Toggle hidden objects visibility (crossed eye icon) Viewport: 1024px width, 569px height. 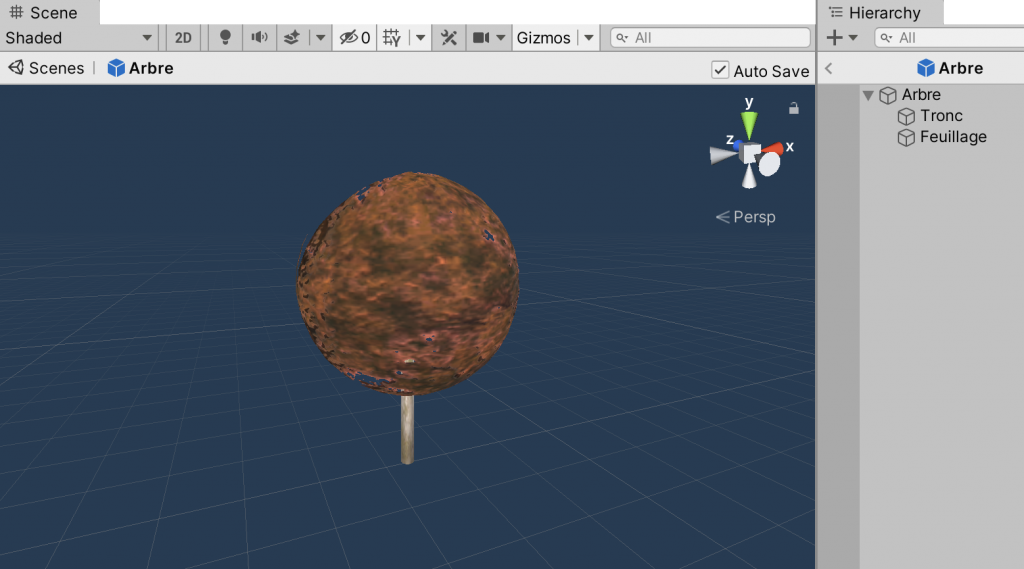pyautogui.click(x=348, y=38)
